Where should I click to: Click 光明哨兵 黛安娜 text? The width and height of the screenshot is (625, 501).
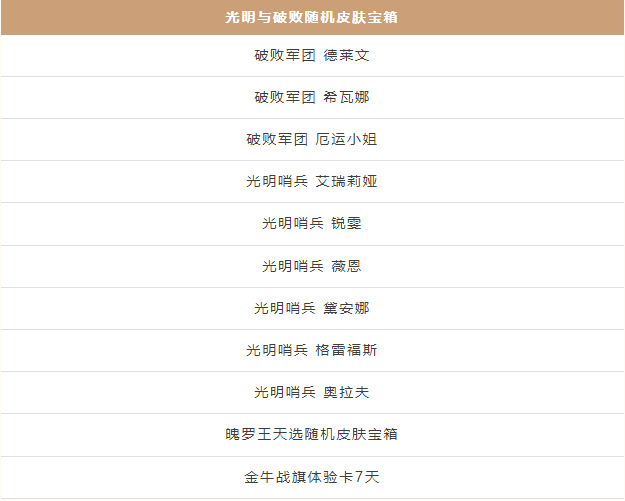pyautogui.click(x=312, y=308)
